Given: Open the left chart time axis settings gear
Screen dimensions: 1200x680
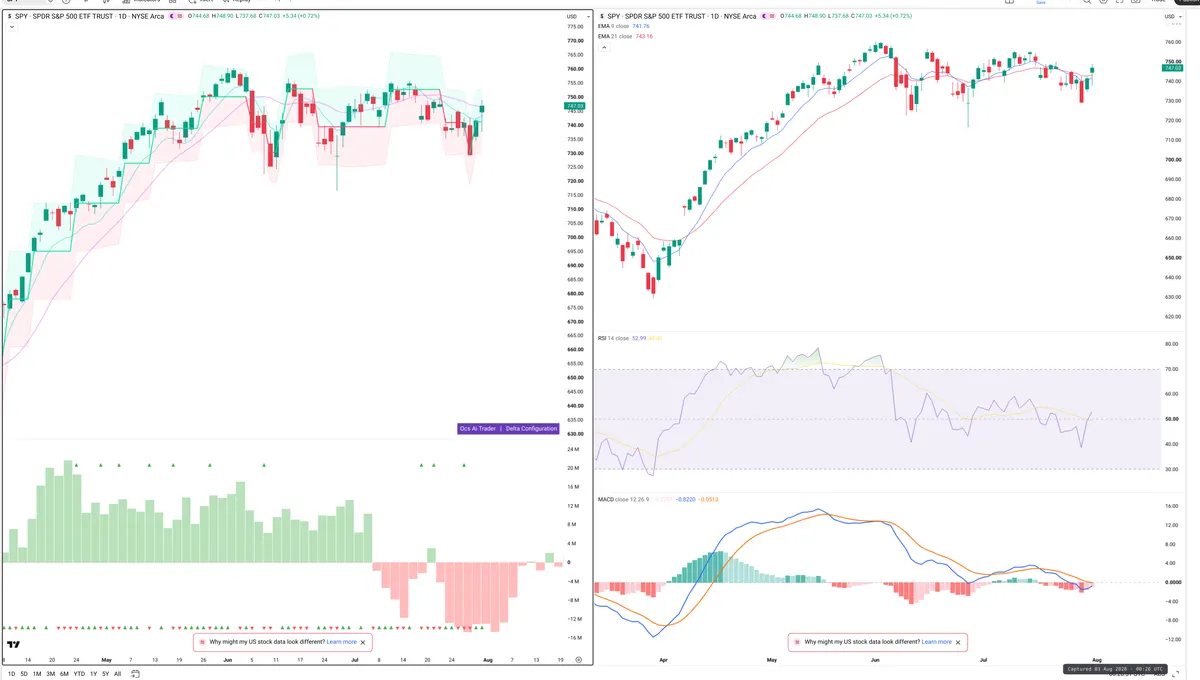Looking at the screenshot, I should click(x=579, y=660).
